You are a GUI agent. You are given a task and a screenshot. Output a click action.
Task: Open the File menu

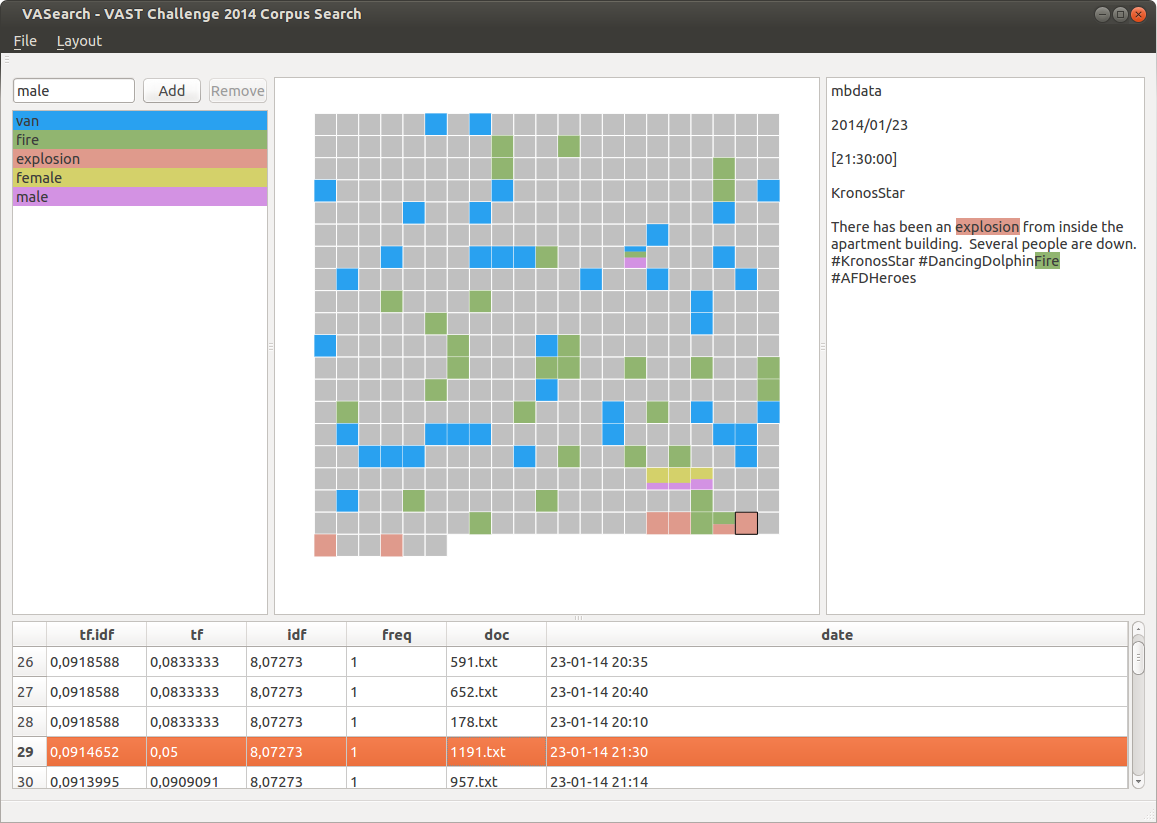(x=25, y=41)
